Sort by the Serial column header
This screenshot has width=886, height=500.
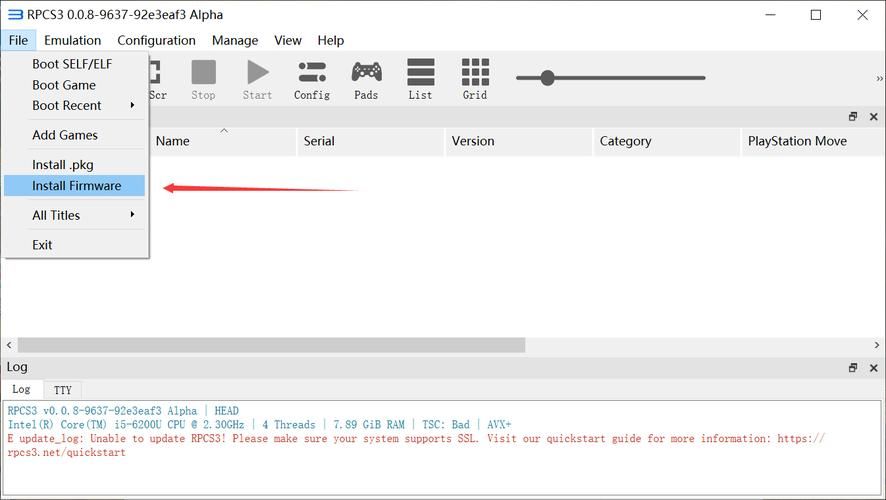371,141
